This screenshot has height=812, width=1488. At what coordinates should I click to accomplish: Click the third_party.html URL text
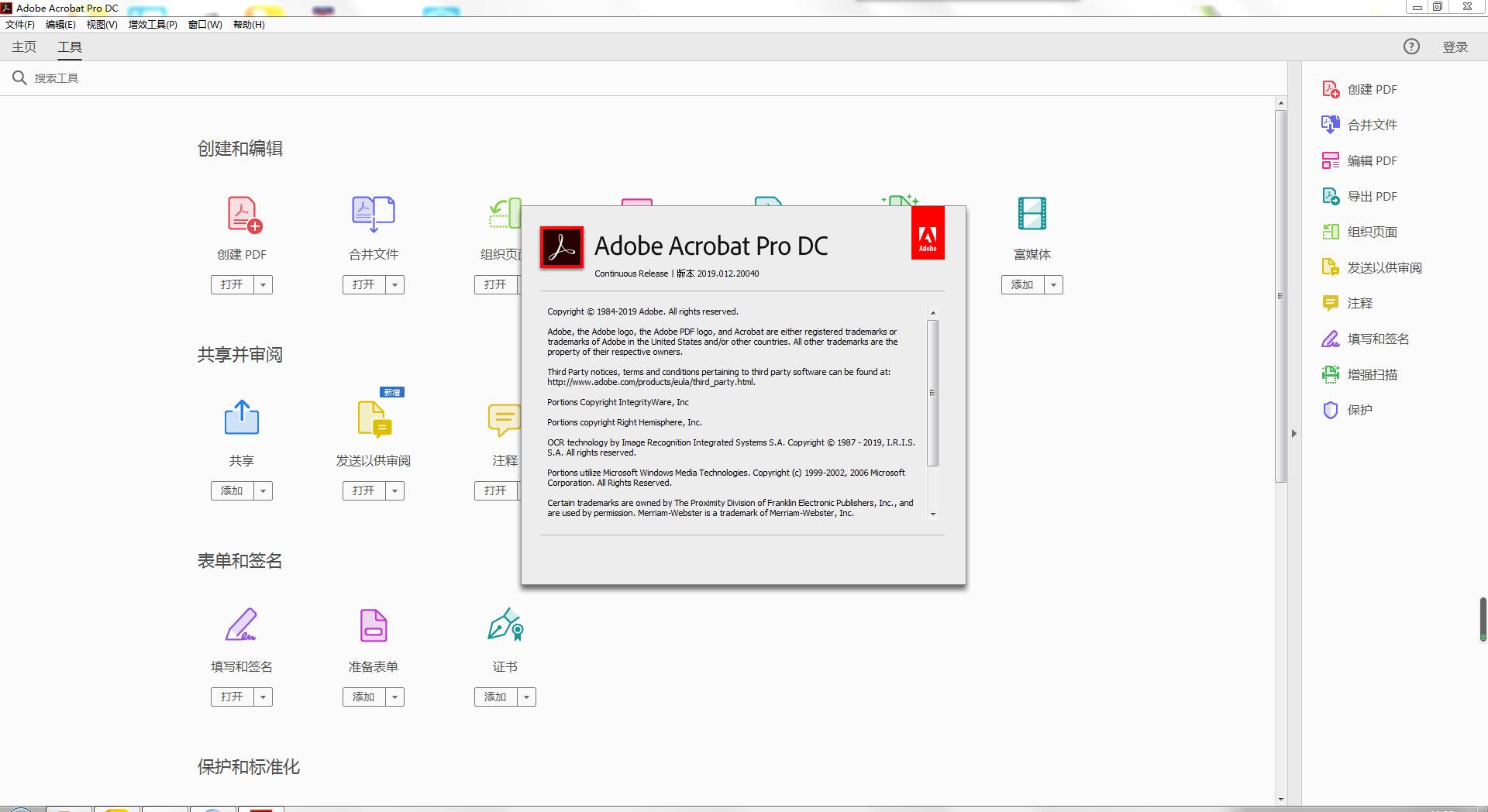651,382
